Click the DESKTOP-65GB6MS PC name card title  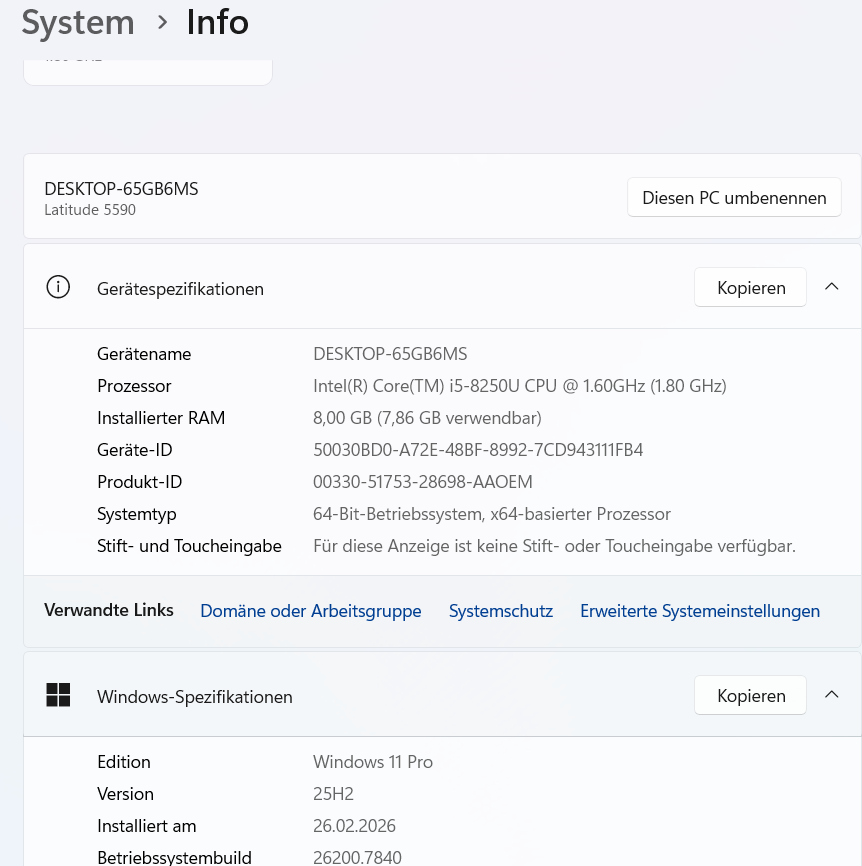[121, 189]
